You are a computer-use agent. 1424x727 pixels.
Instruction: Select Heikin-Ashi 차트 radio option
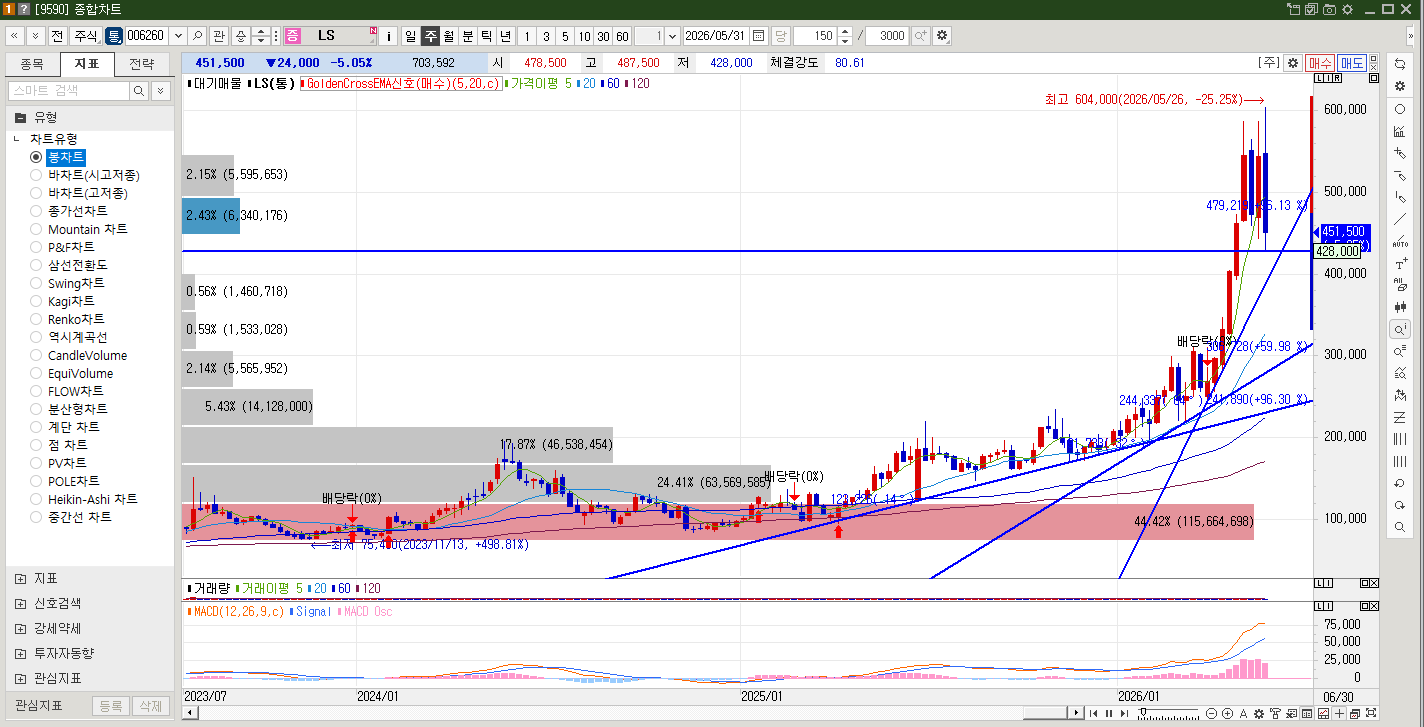point(36,499)
